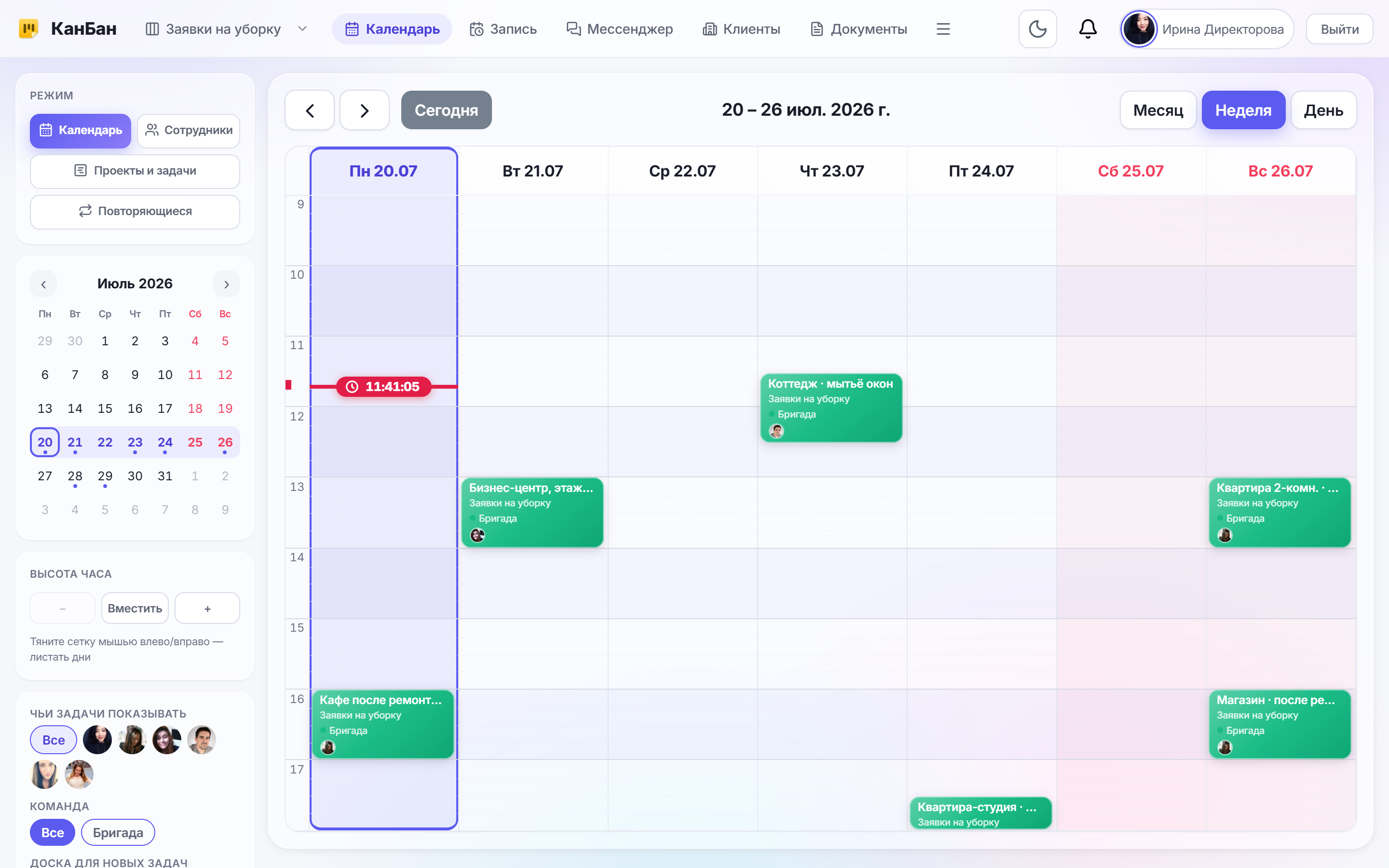
Task: Switch to День view
Action: pos(1323,110)
